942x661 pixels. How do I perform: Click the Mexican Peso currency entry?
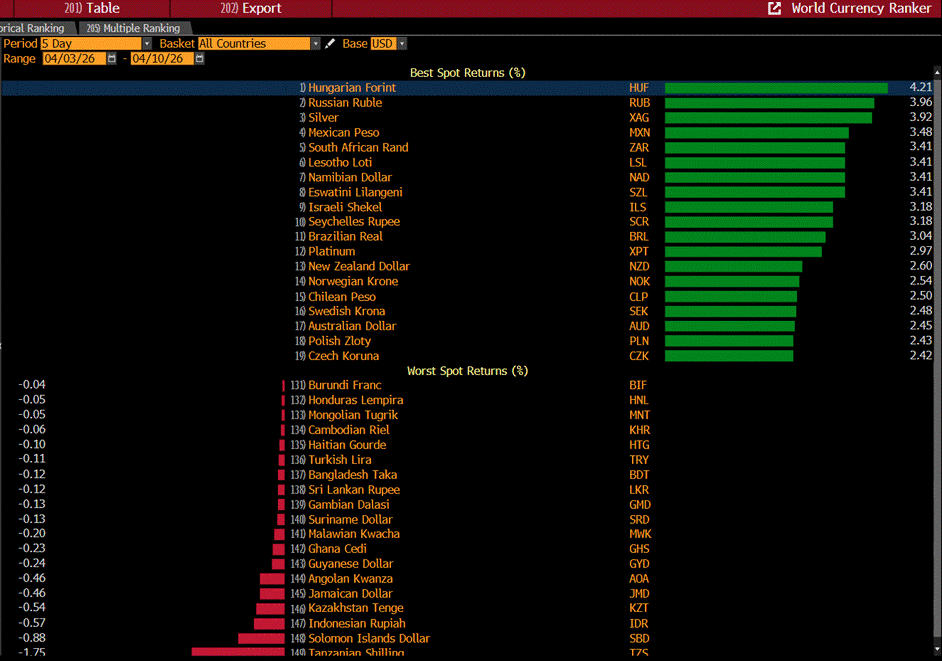(x=343, y=133)
